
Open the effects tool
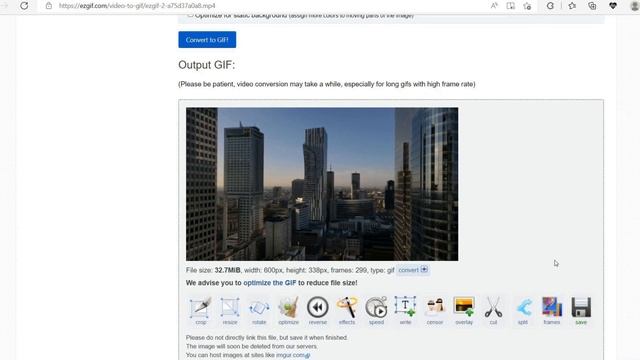click(x=347, y=311)
